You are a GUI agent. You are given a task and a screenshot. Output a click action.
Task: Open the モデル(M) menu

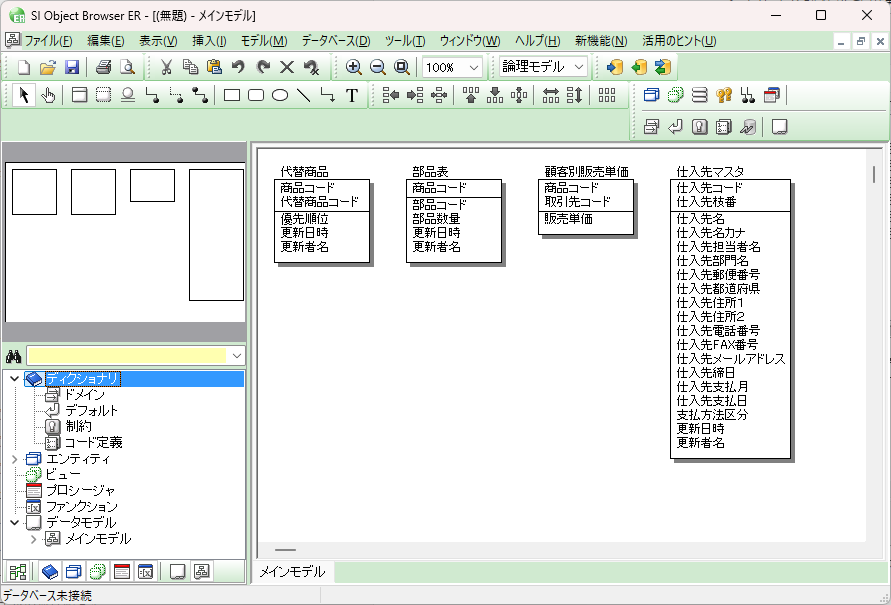tap(264, 41)
